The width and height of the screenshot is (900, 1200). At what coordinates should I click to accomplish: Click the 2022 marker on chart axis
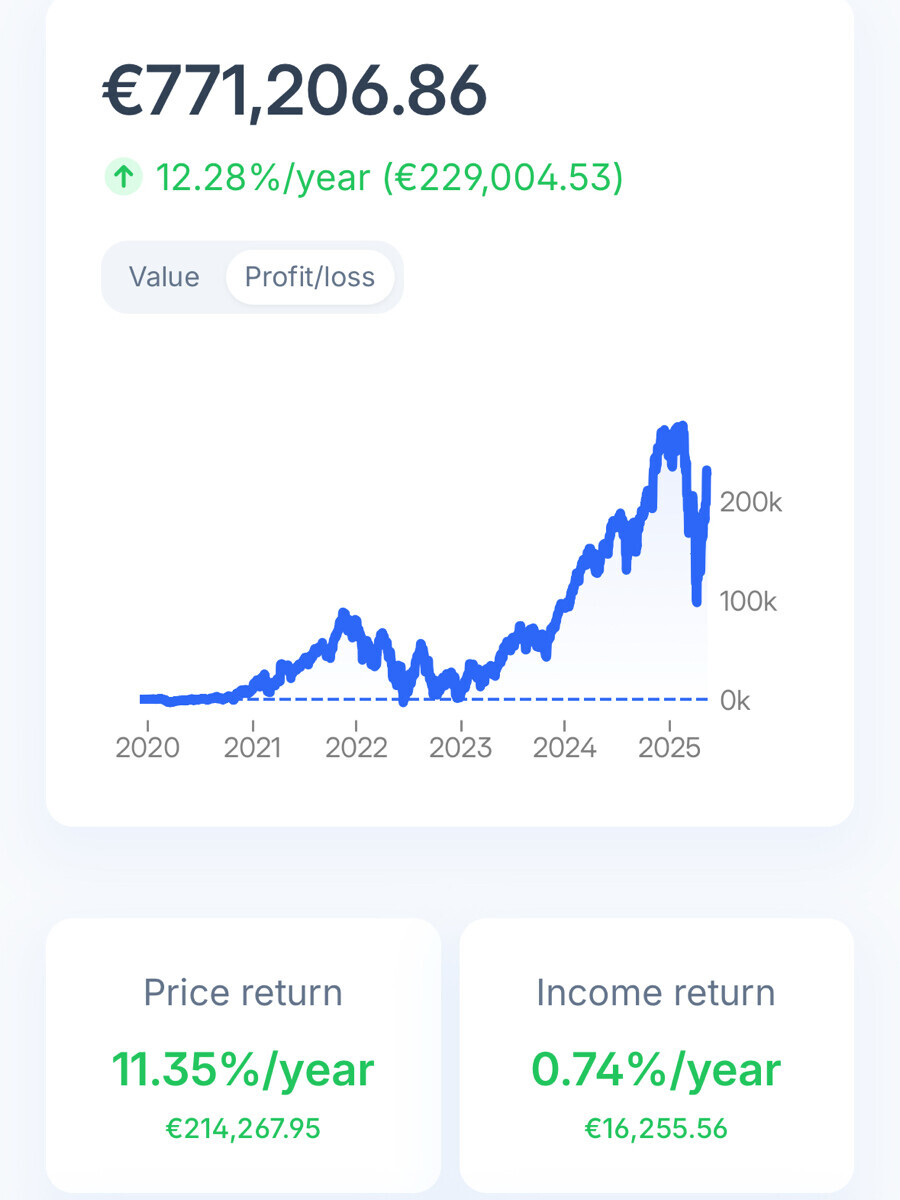coord(357,747)
